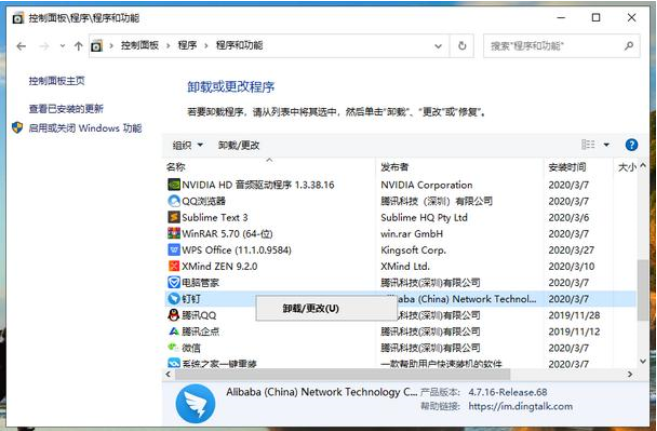The width and height of the screenshot is (657, 431).
Task: Open 控制面板主页 link
Action: coord(57,80)
